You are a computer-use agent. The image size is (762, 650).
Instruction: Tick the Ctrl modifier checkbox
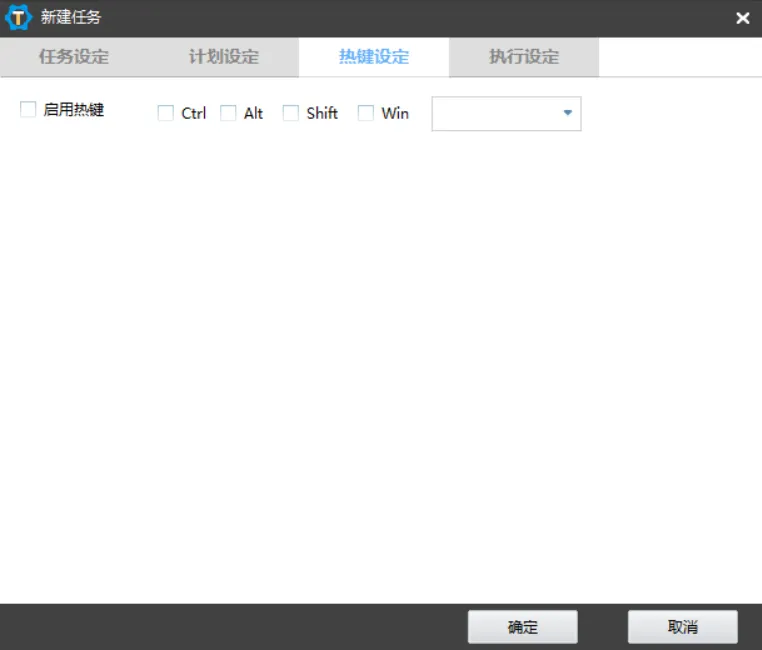(166, 113)
